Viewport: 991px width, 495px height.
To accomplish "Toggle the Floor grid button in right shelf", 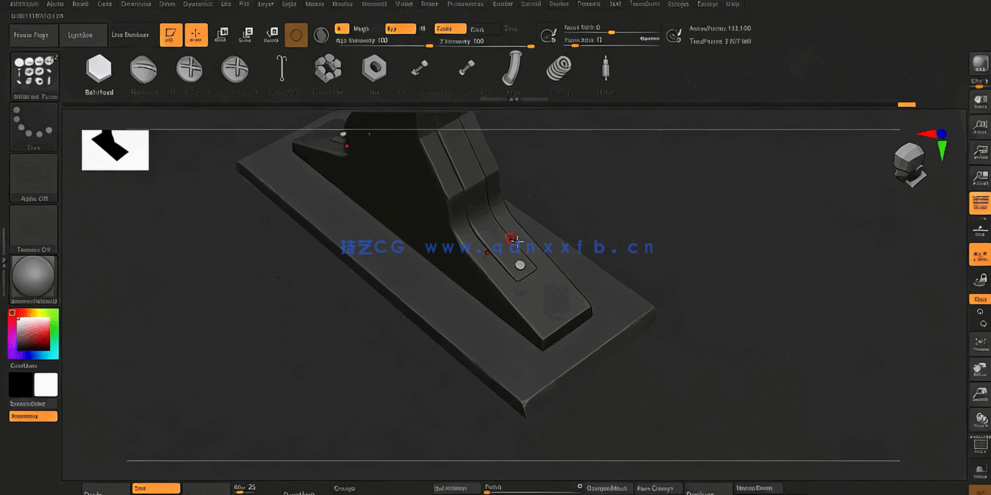I will [980, 229].
